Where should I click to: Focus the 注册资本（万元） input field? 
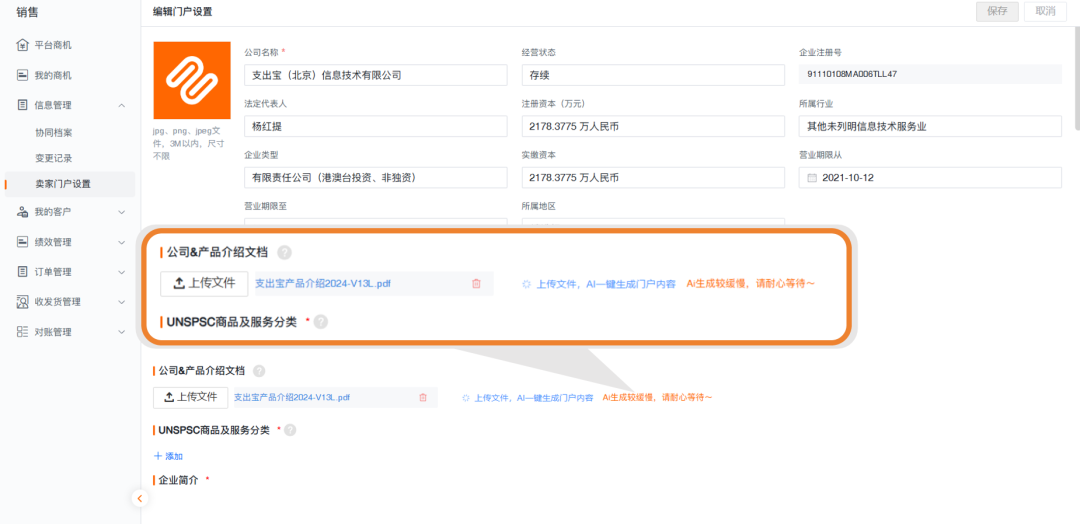click(x=653, y=127)
